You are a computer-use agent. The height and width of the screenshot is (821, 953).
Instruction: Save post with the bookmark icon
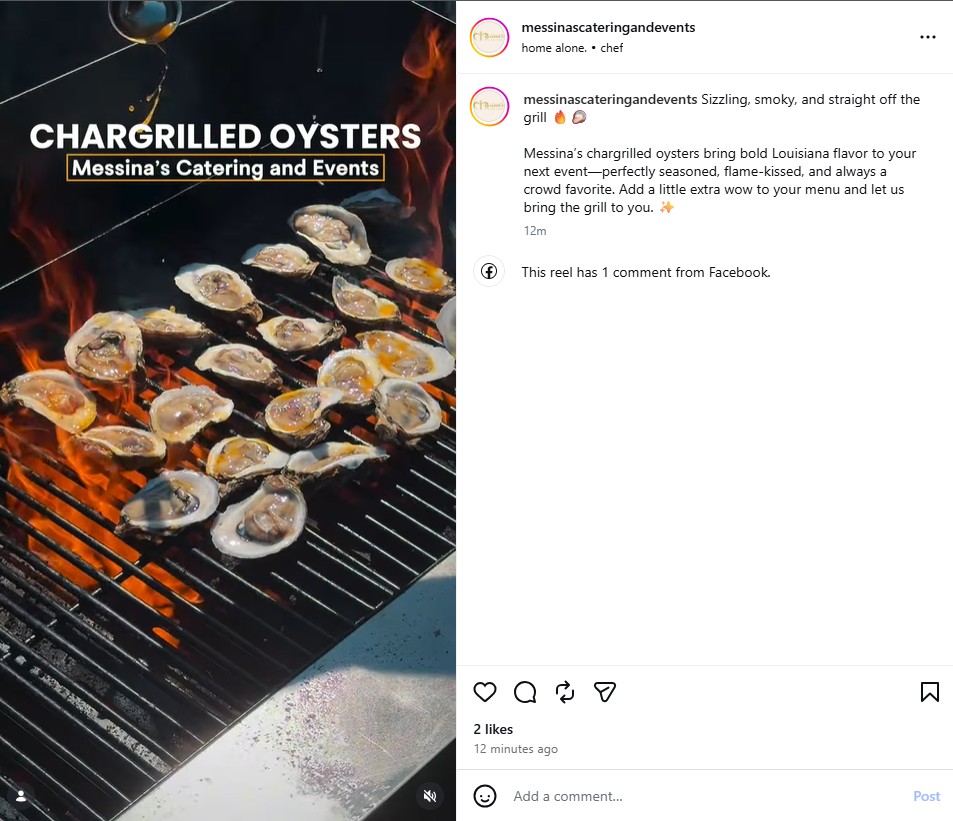[x=929, y=692]
